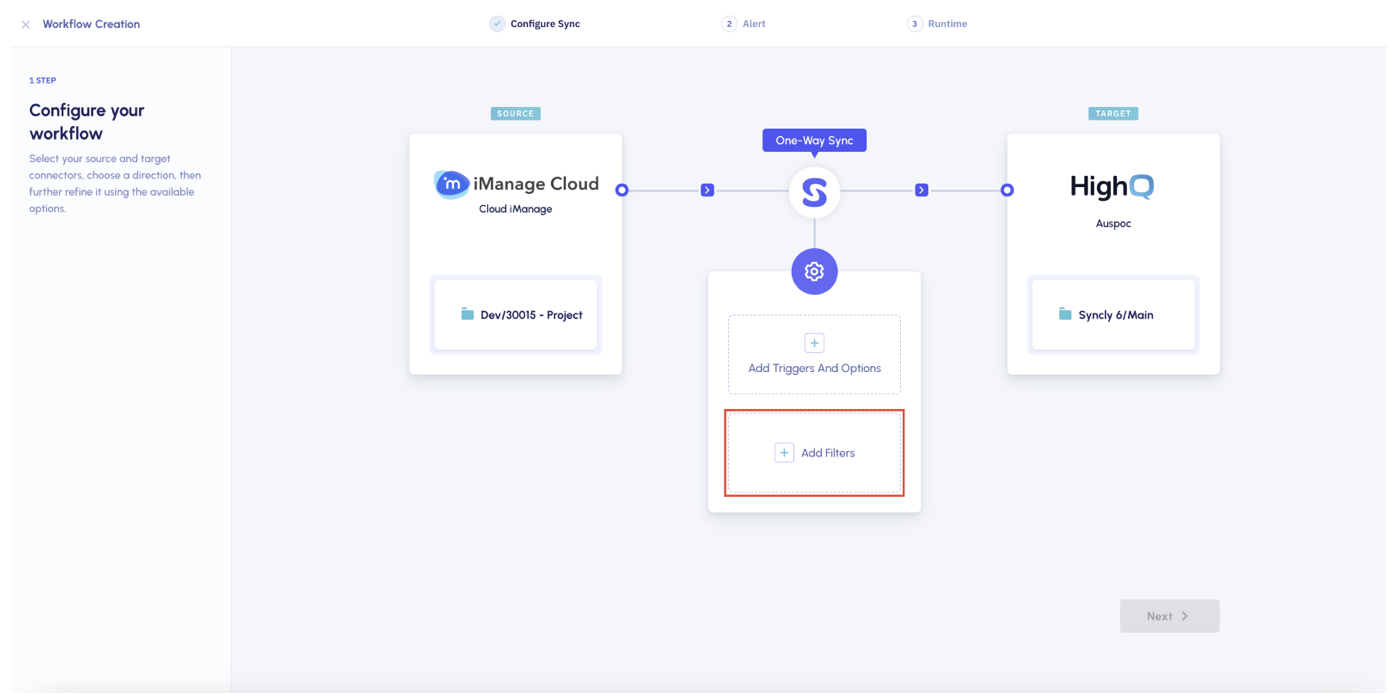
Task: Click the folder icon beside Syncly 6/Main
Action: tap(1065, 314)
